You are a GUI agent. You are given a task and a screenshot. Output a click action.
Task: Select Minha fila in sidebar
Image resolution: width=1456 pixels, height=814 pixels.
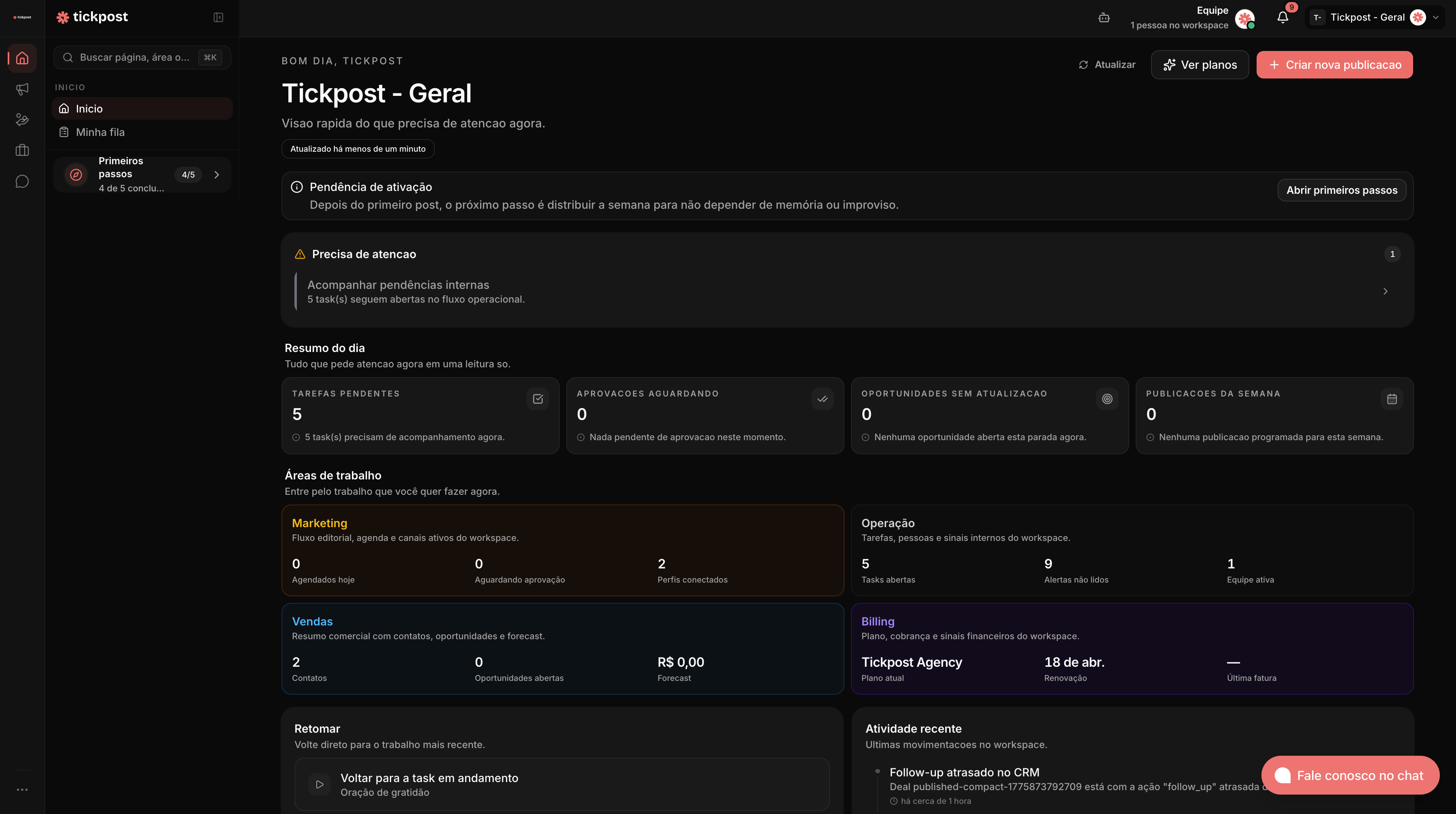(x=100, y=132)
